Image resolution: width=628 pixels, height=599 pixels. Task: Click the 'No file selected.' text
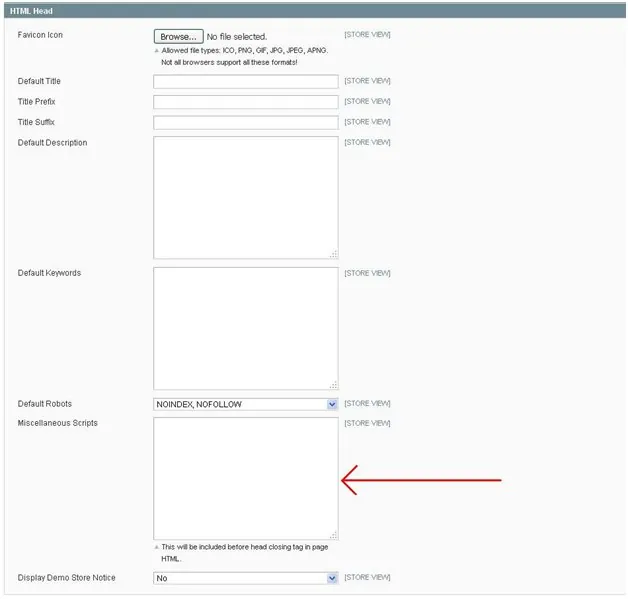coord(237,37)
